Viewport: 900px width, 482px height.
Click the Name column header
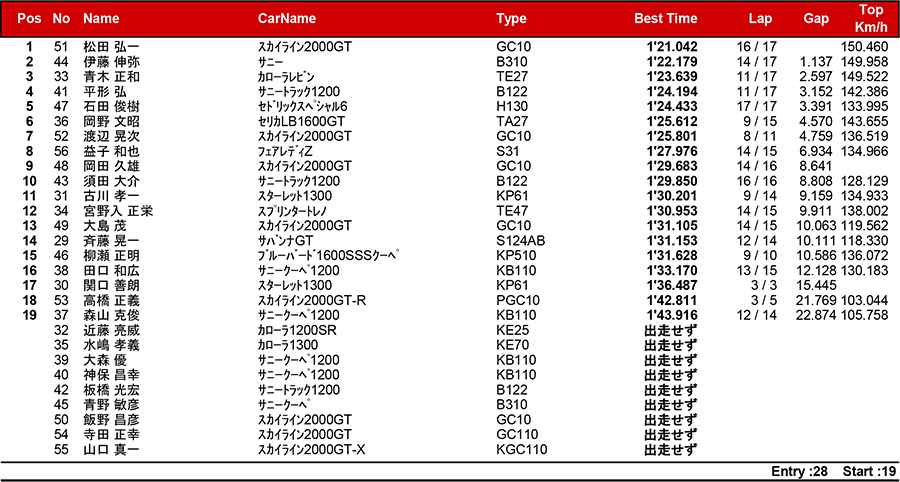pos(101,18)
